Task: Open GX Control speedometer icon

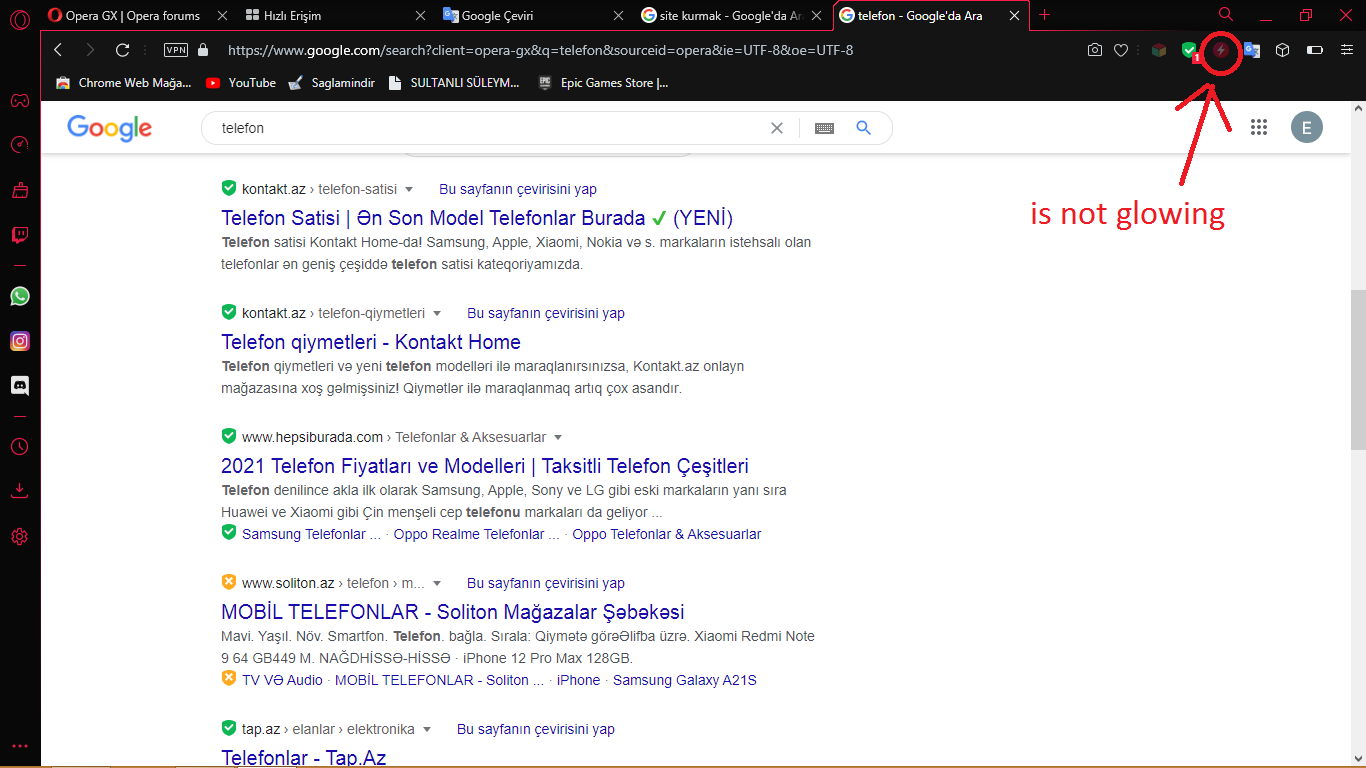Action: tap(19, 145)
